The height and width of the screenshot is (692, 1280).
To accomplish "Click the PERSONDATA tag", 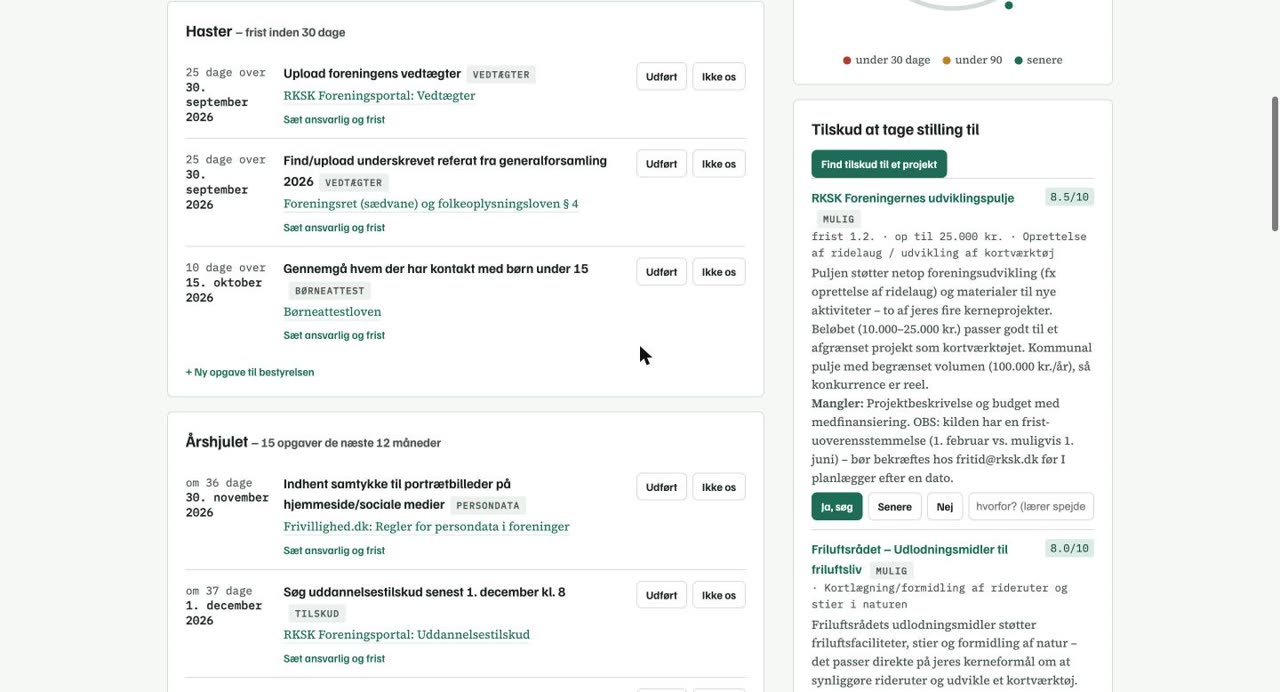I will click(488, 506).
